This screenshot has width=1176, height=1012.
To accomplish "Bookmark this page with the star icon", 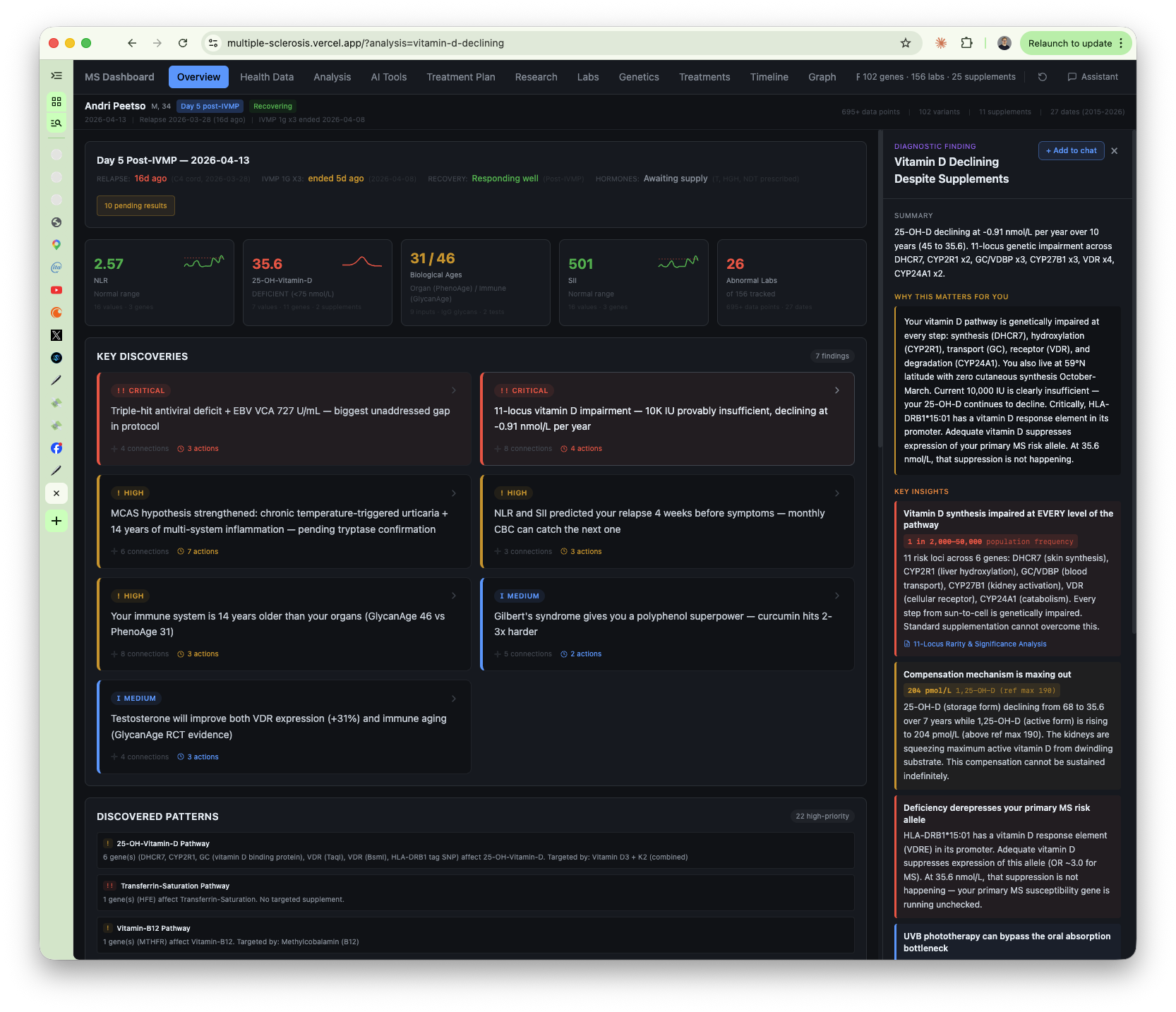I will pos(906,43).
